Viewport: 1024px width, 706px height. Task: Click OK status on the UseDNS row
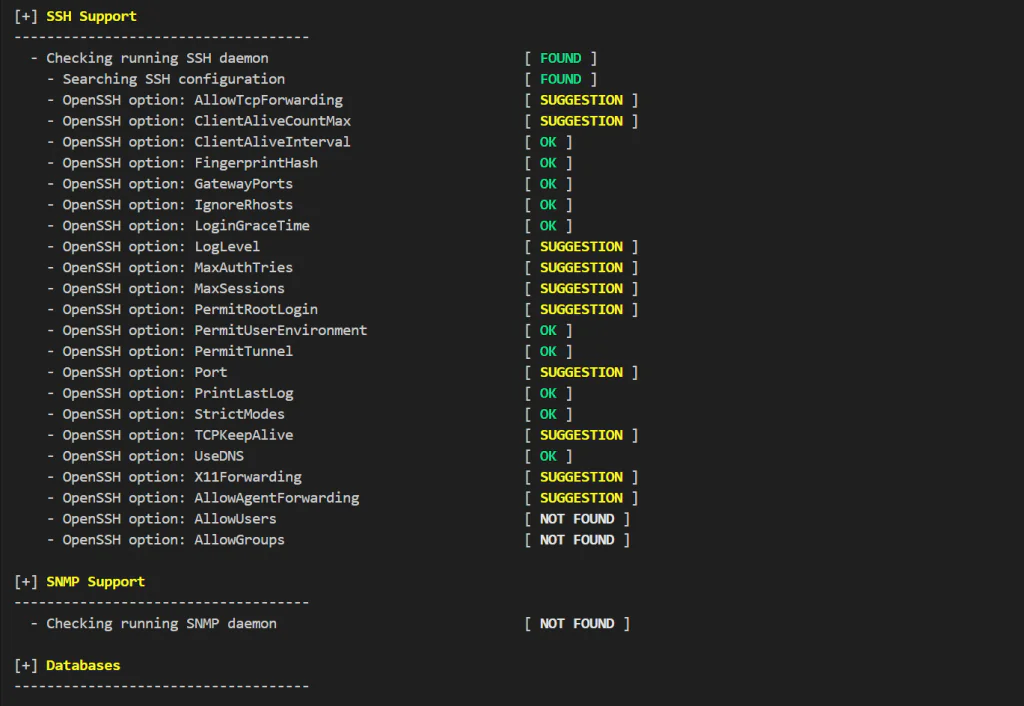click(x=548, y=456)
